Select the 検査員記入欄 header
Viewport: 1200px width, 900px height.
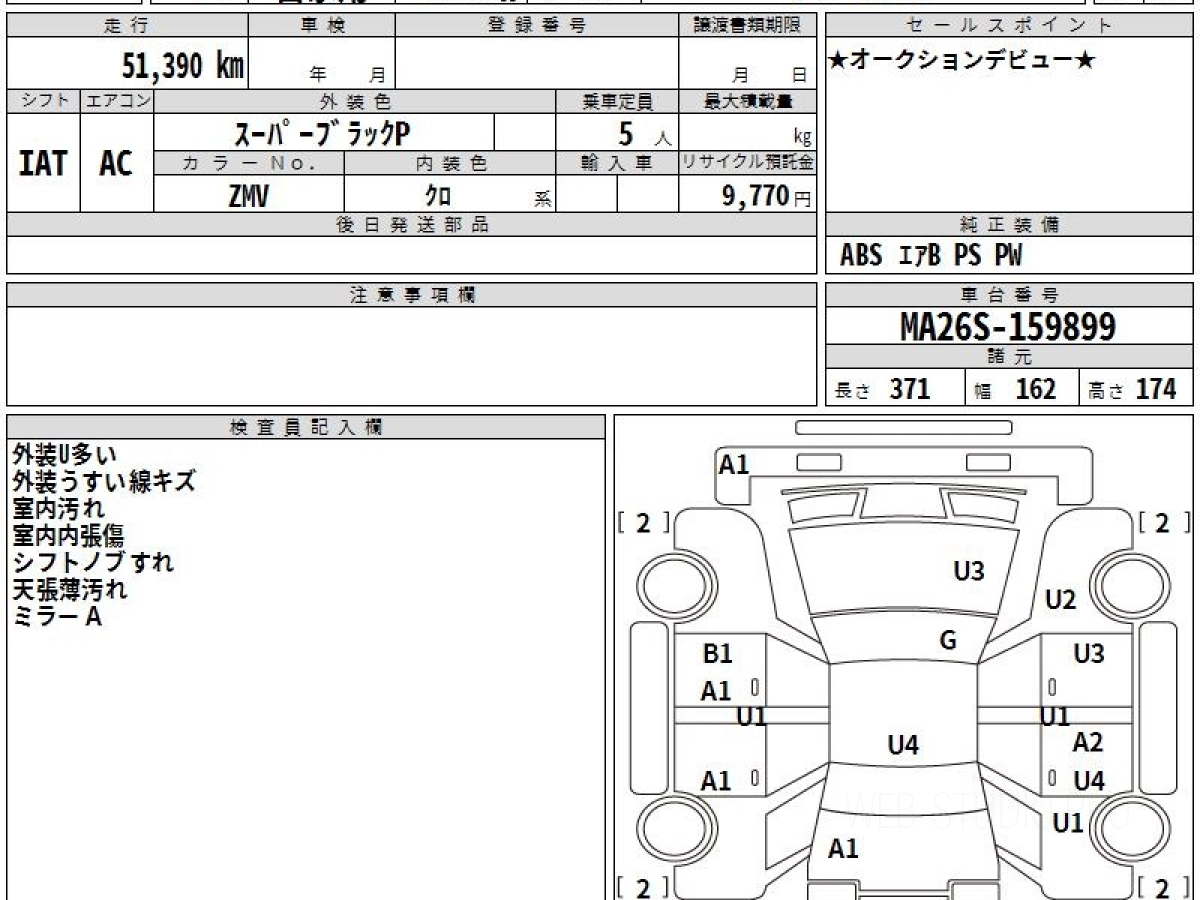[306, 427]
